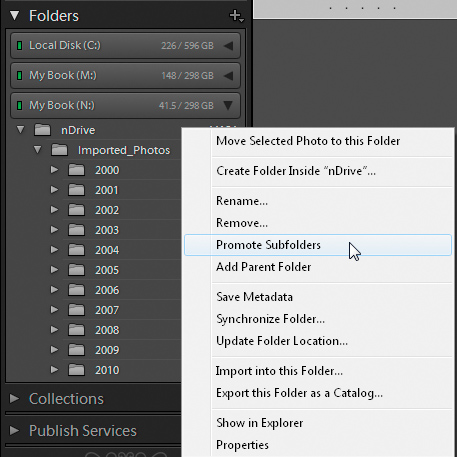Screen dimensions: 457x457
Task: Click the 2010 folder icon
Action: [77, 370]
